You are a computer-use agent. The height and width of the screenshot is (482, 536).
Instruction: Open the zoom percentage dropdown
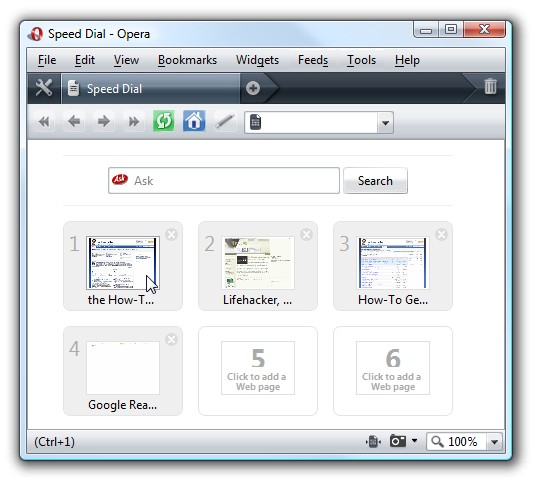(494, 442)
